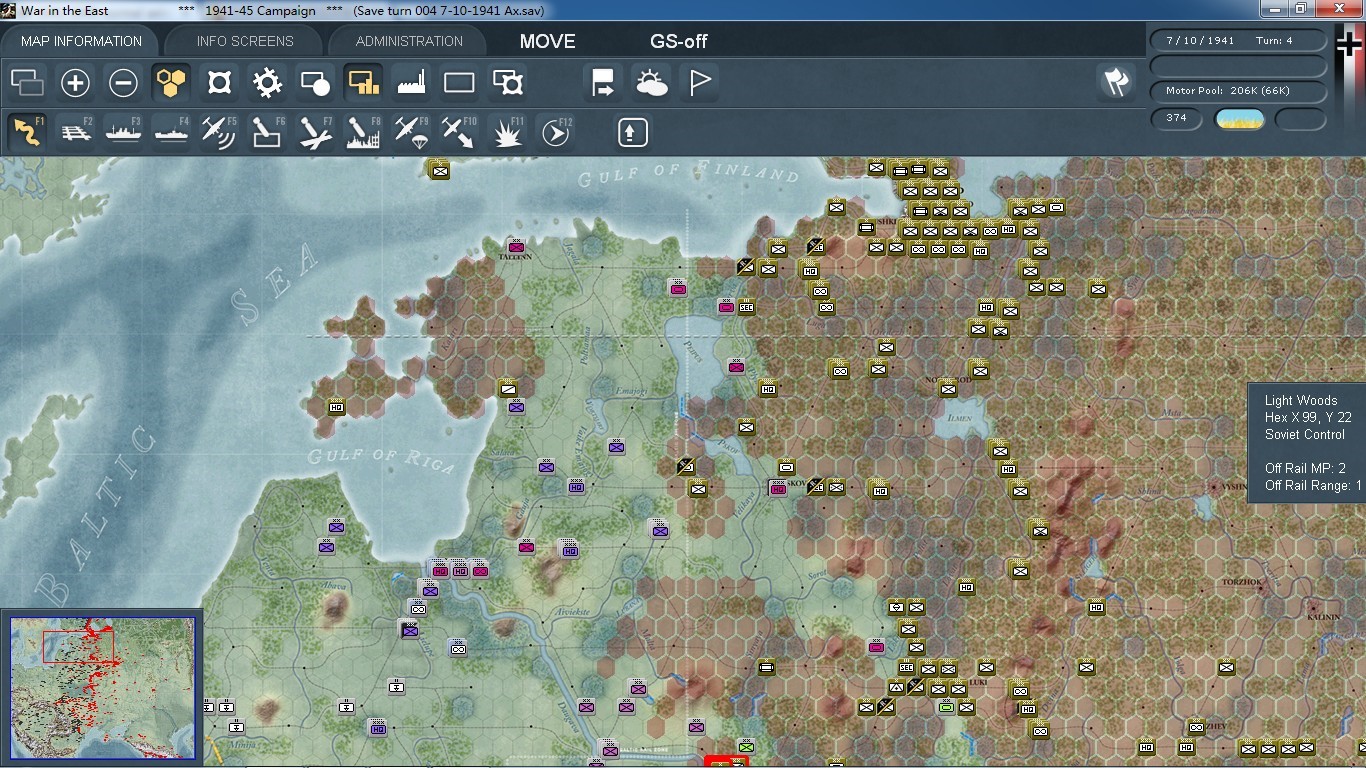The height and width of the screenshot is (768, 1366).
Task: Toggle the rectangle-with-circle overlay icon
Action: point(315,82)
